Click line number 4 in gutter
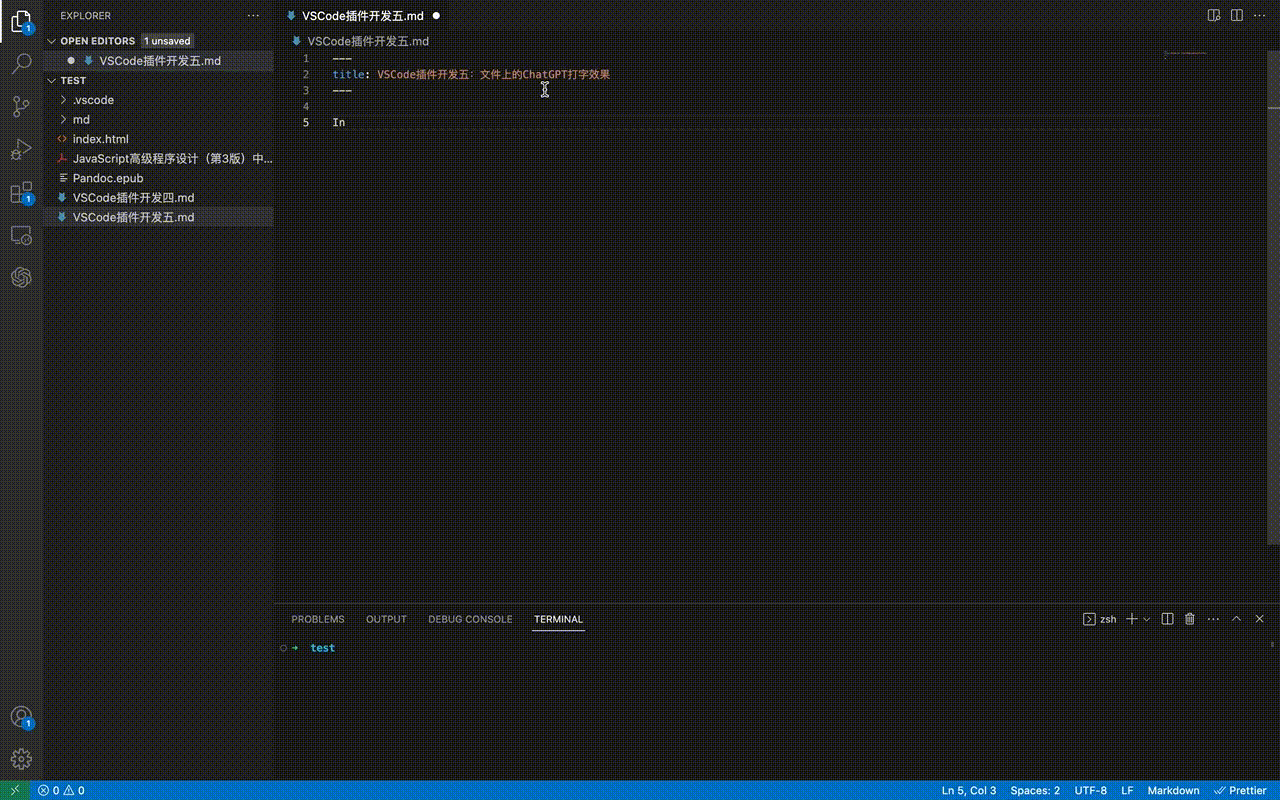This screenshot has height=800, width=1280. click(x=306, y=106)
